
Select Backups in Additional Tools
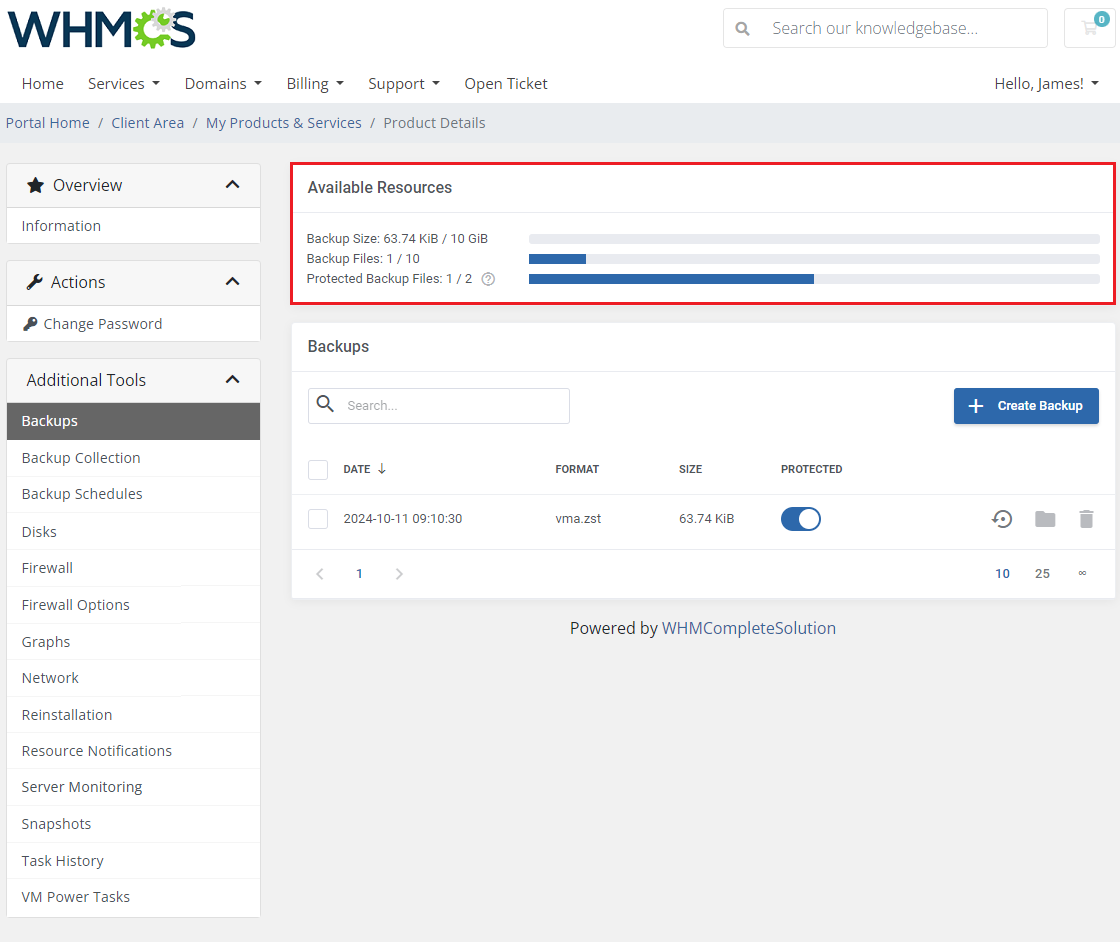134,421
